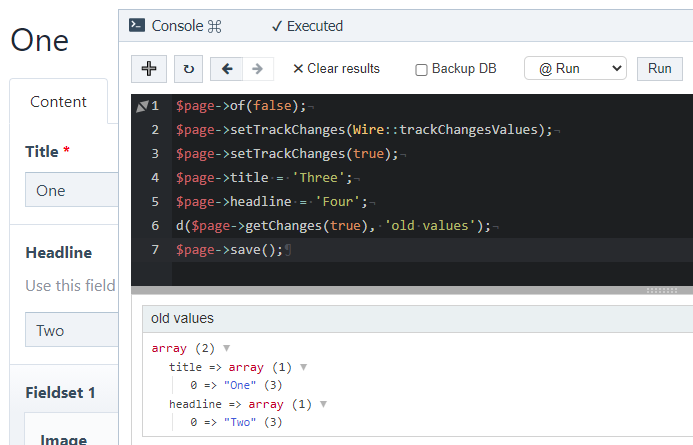Click code line 7 with $page->save()
Viewport: 693px width, 445px height.
230,250
